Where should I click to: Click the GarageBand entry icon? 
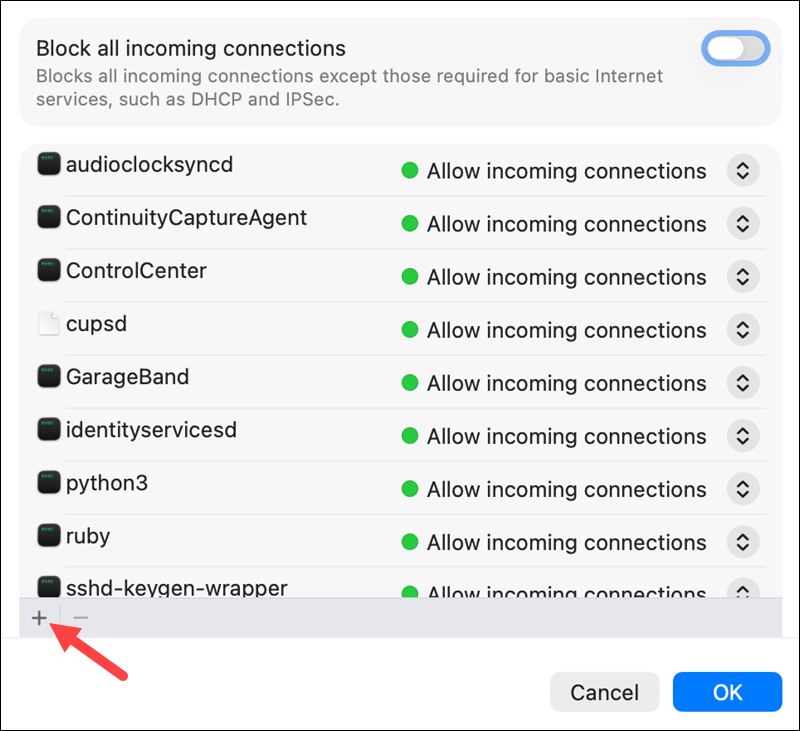[x=48, y=376]
